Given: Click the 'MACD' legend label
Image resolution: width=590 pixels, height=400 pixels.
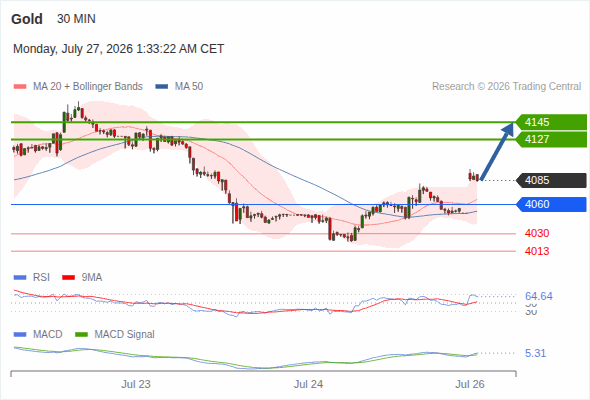Looking at the screenshot, I should point(48,335).
